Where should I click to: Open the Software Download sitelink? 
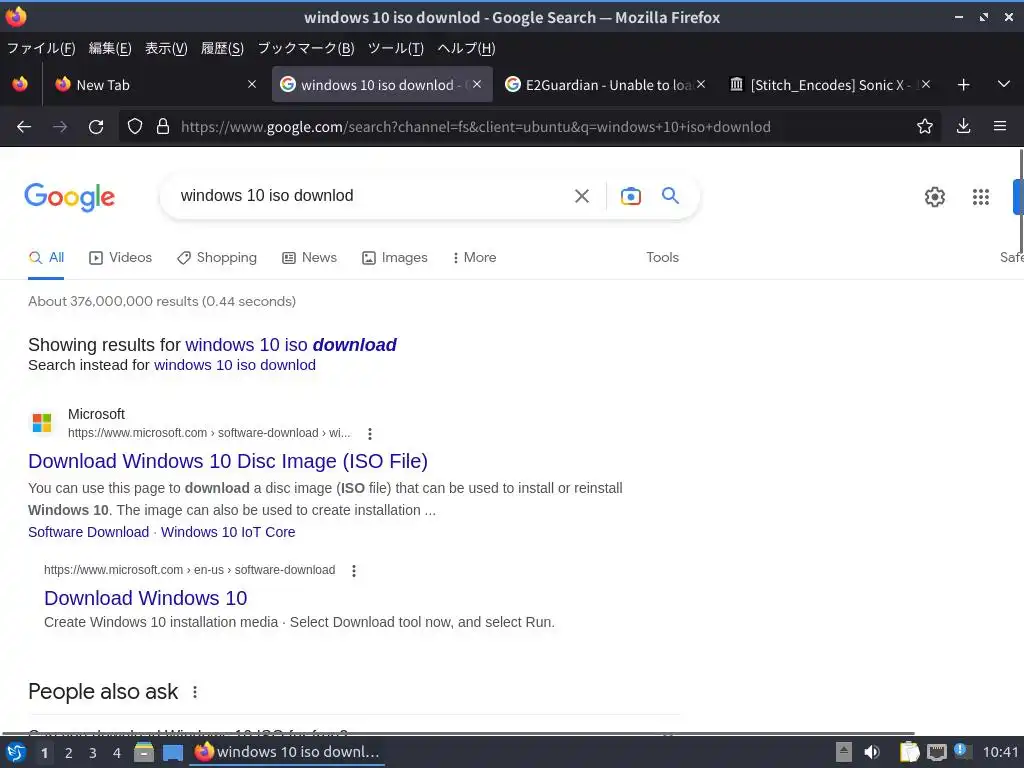88,532
